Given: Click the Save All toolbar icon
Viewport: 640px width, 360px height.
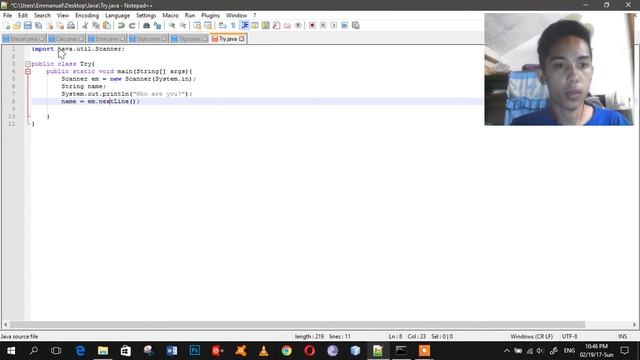Looking at the screenshot, I should (x=38, y=25).
